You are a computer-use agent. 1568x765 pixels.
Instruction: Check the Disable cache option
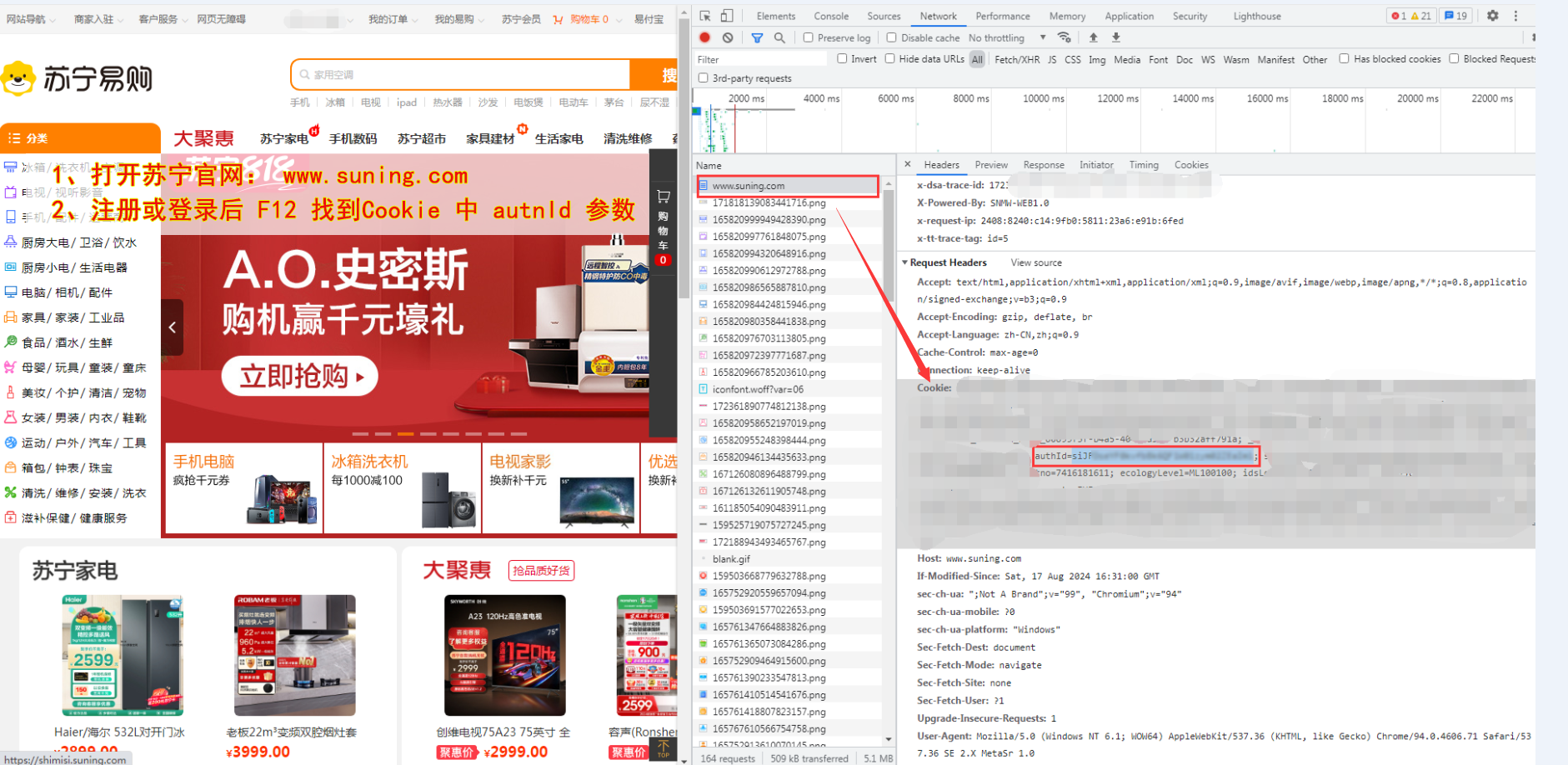(892, 37)
